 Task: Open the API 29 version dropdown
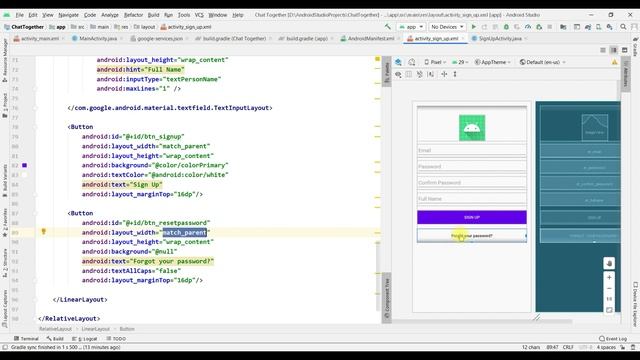460,62
